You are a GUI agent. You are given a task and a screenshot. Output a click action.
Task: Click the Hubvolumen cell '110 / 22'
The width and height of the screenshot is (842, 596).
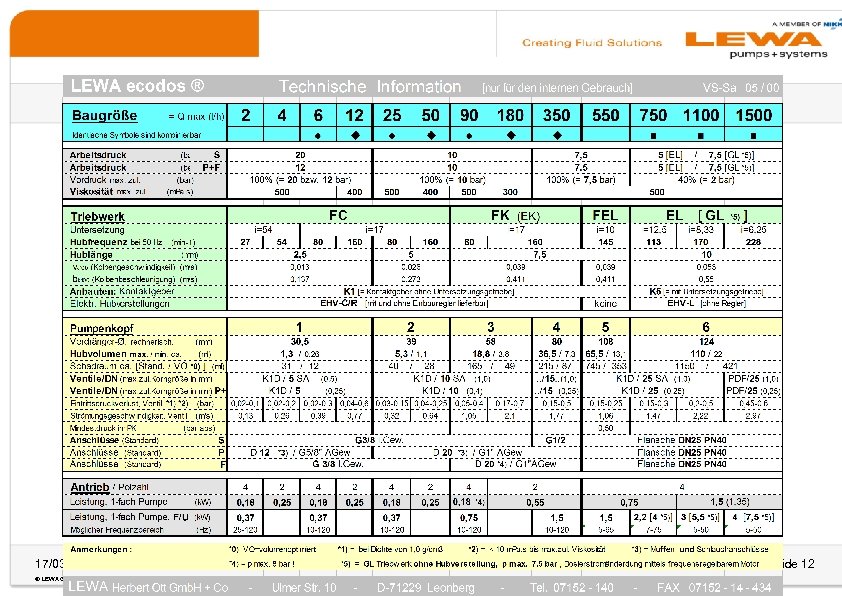(706, 354)
